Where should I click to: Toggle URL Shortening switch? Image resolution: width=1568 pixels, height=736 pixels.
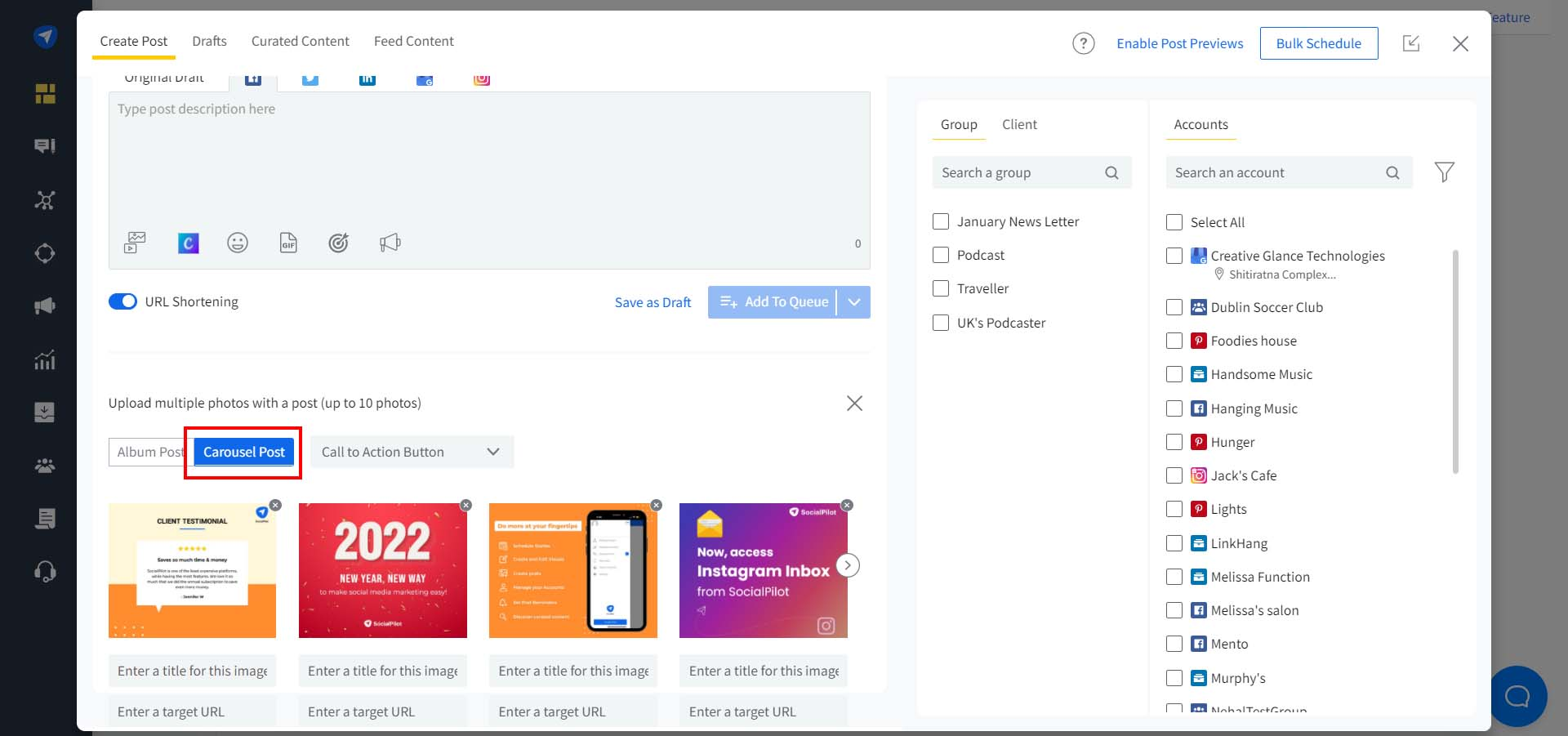[122, 301]
